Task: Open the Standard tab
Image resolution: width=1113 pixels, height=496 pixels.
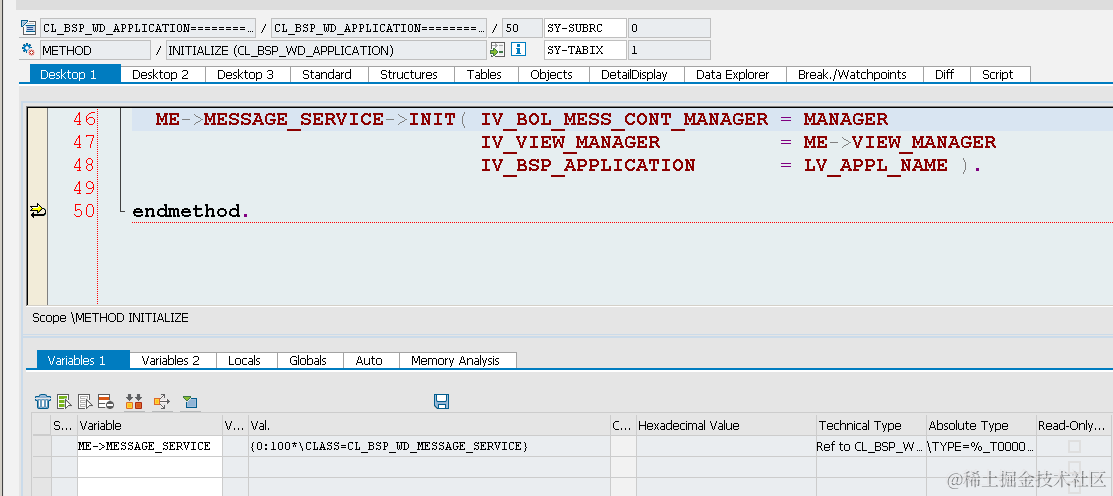Action: 327,75
